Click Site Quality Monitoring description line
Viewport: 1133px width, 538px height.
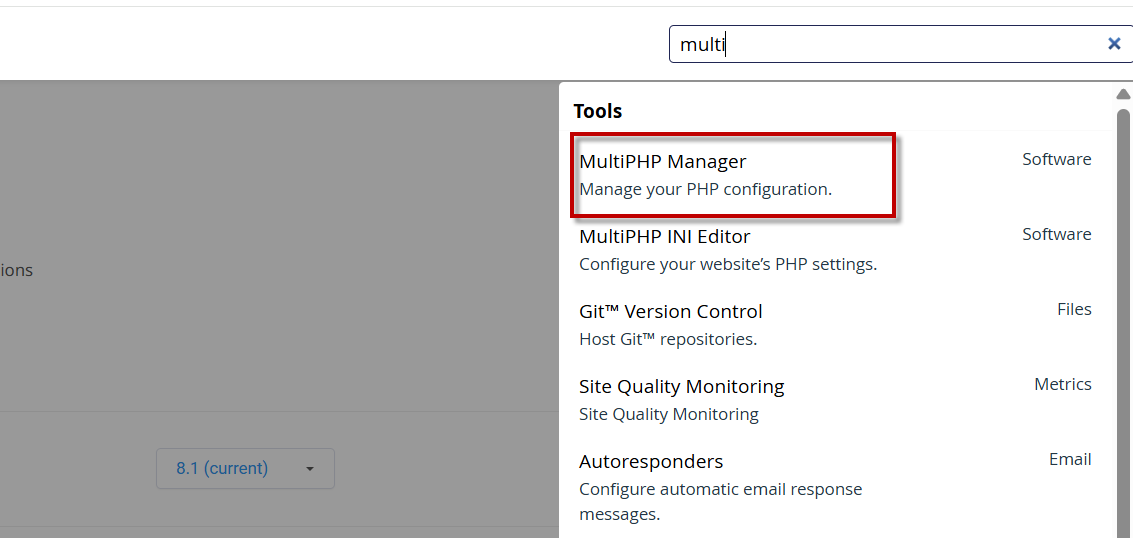point(668,414)
